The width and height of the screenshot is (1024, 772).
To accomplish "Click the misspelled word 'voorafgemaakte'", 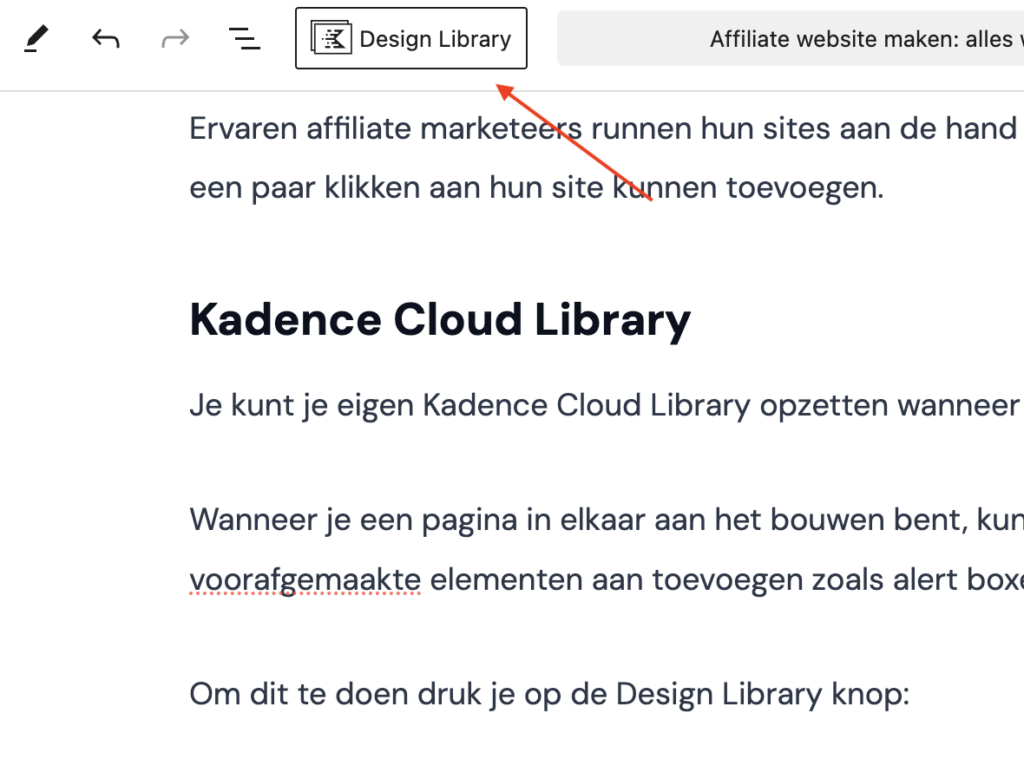I will tap(304, 578).
